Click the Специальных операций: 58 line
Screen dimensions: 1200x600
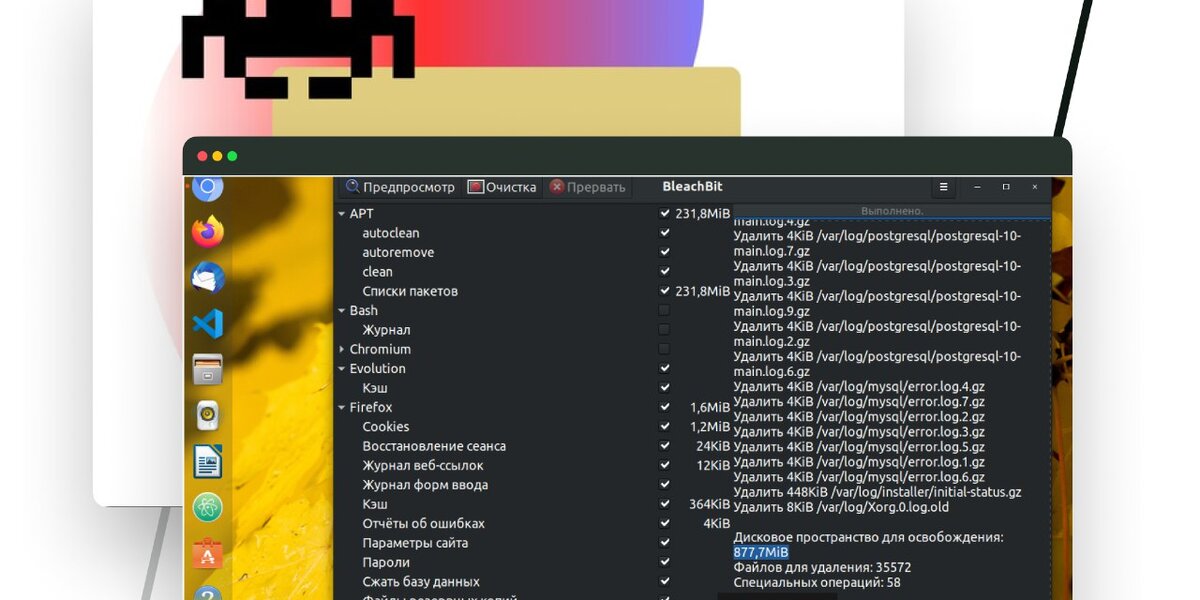(x=817, y=582)
